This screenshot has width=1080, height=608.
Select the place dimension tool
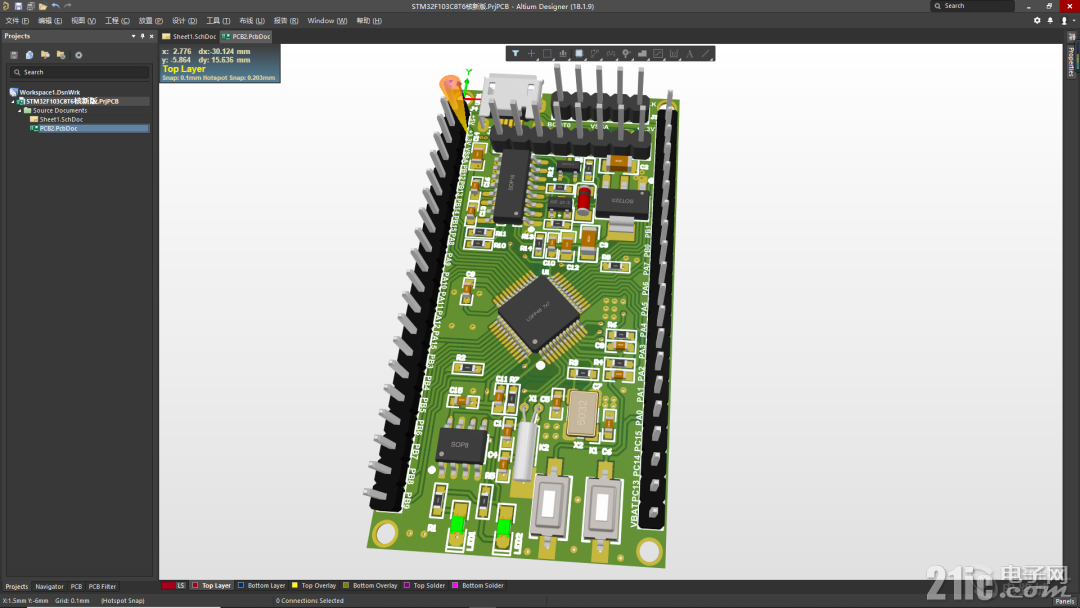point(674,53)
